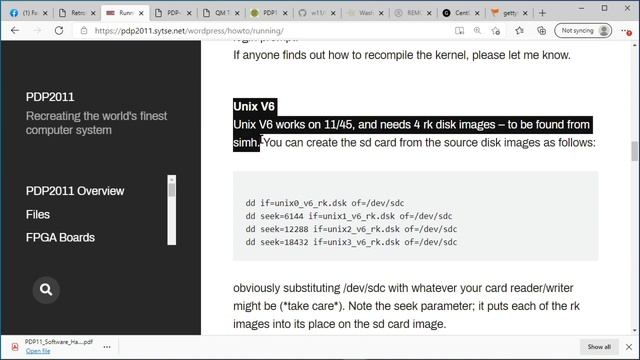This screenshot has width=640, height=360.
Task: Click the Unix V6 heading text
Action: (x=254, y=107)
